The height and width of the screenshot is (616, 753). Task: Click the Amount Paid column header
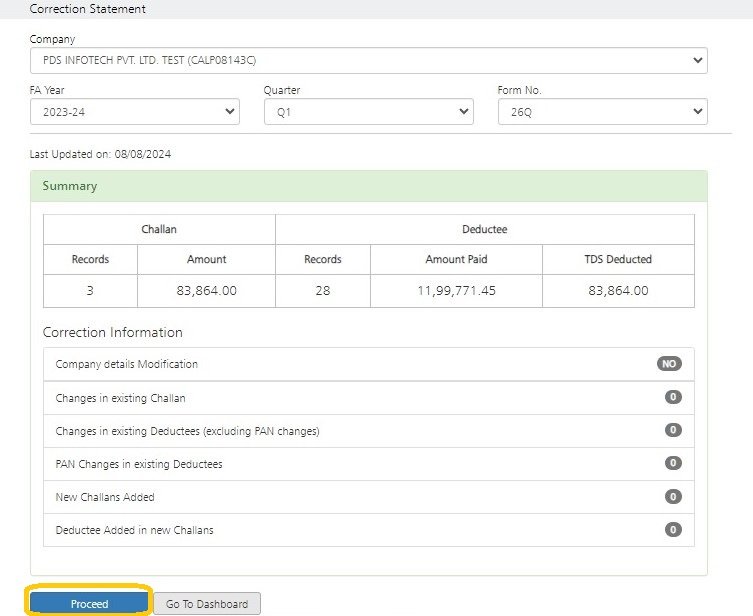point(456,260)
